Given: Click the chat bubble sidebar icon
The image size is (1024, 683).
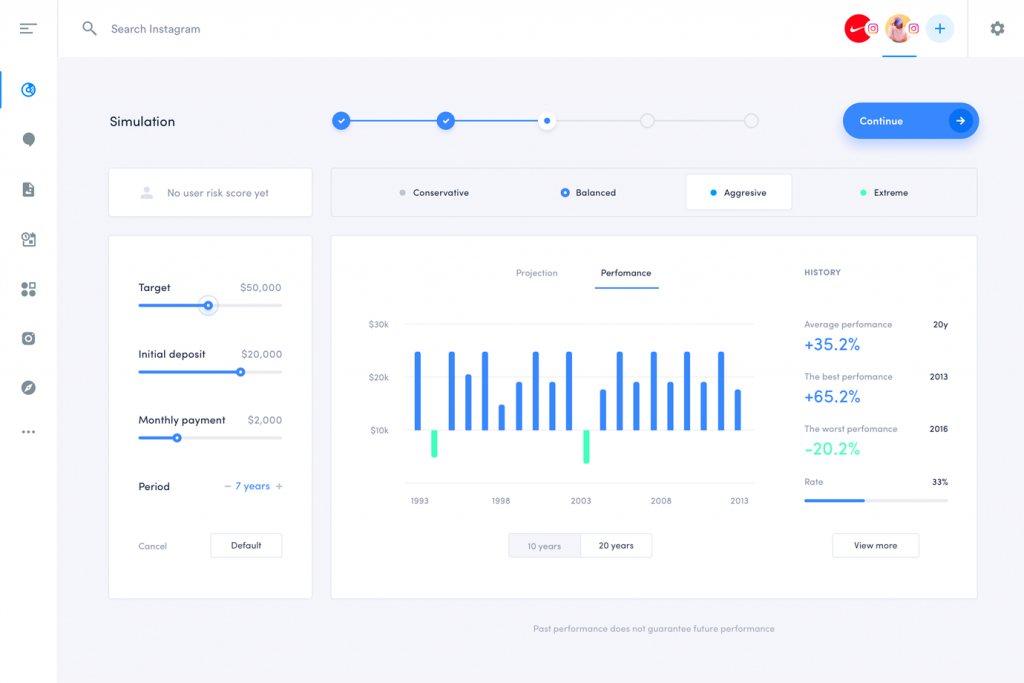Looking at the screenshot, I should click(28, 140).
